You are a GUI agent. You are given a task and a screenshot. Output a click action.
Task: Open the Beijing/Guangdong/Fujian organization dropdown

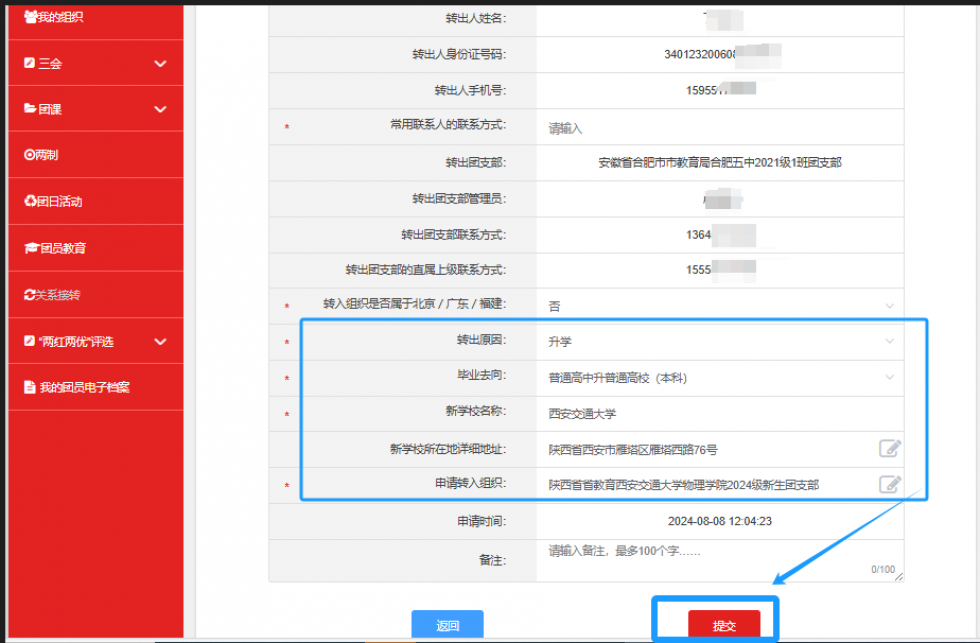[x=718, y=305]
